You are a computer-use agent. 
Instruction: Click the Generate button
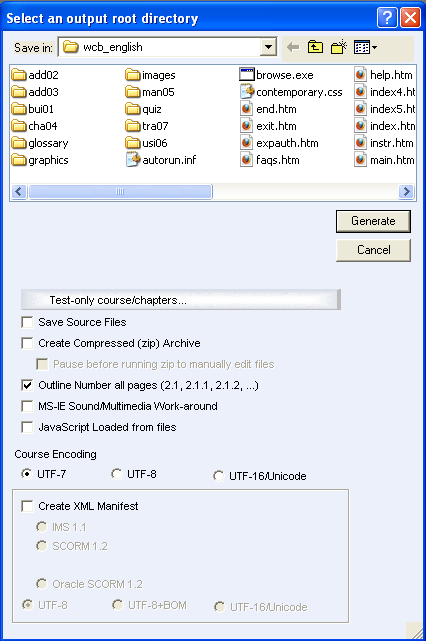pos(373,221)
